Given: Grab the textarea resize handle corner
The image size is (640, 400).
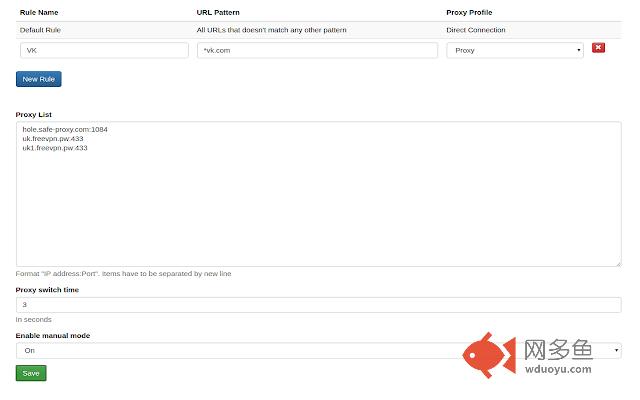Looking at the screenshot, I should pos(618,264).
